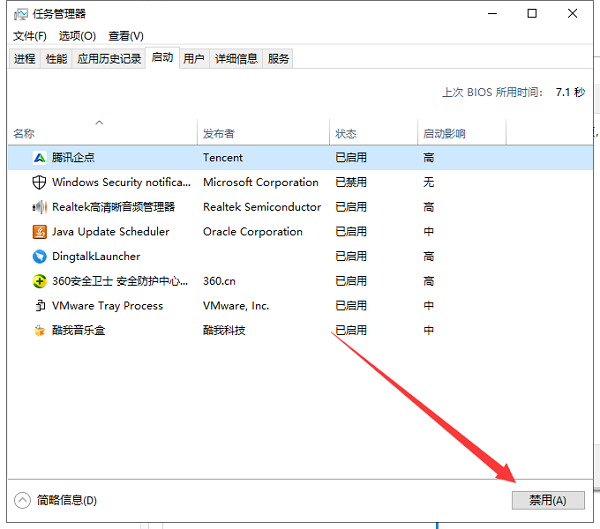Click the DingtalkLauncher icon
Screen dimensions: 600x529
tap(39, 257)
